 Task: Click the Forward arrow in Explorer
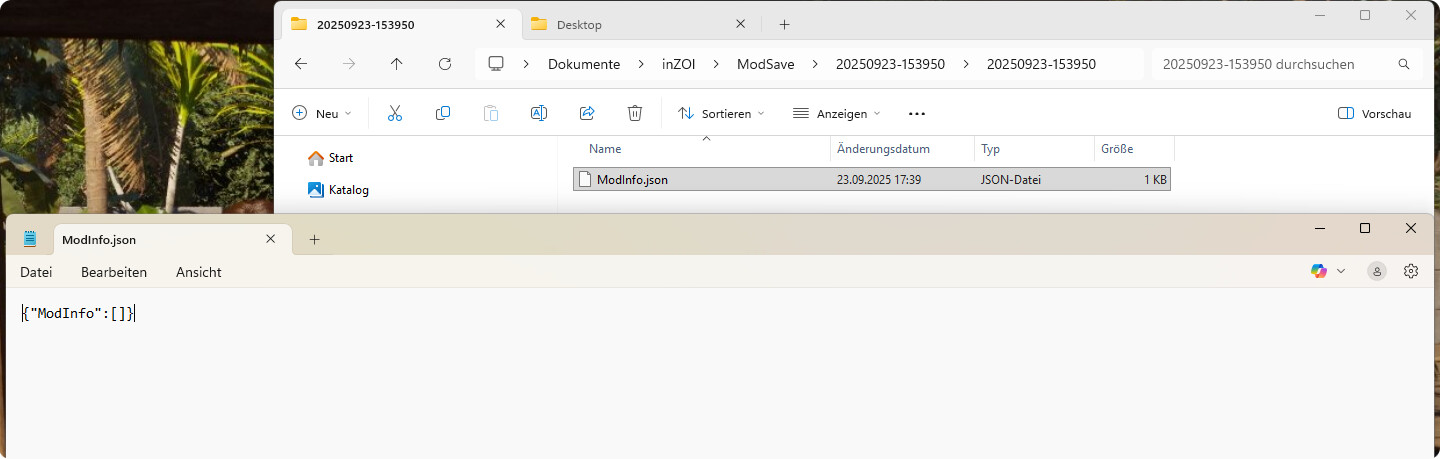[x=349, y=64]
